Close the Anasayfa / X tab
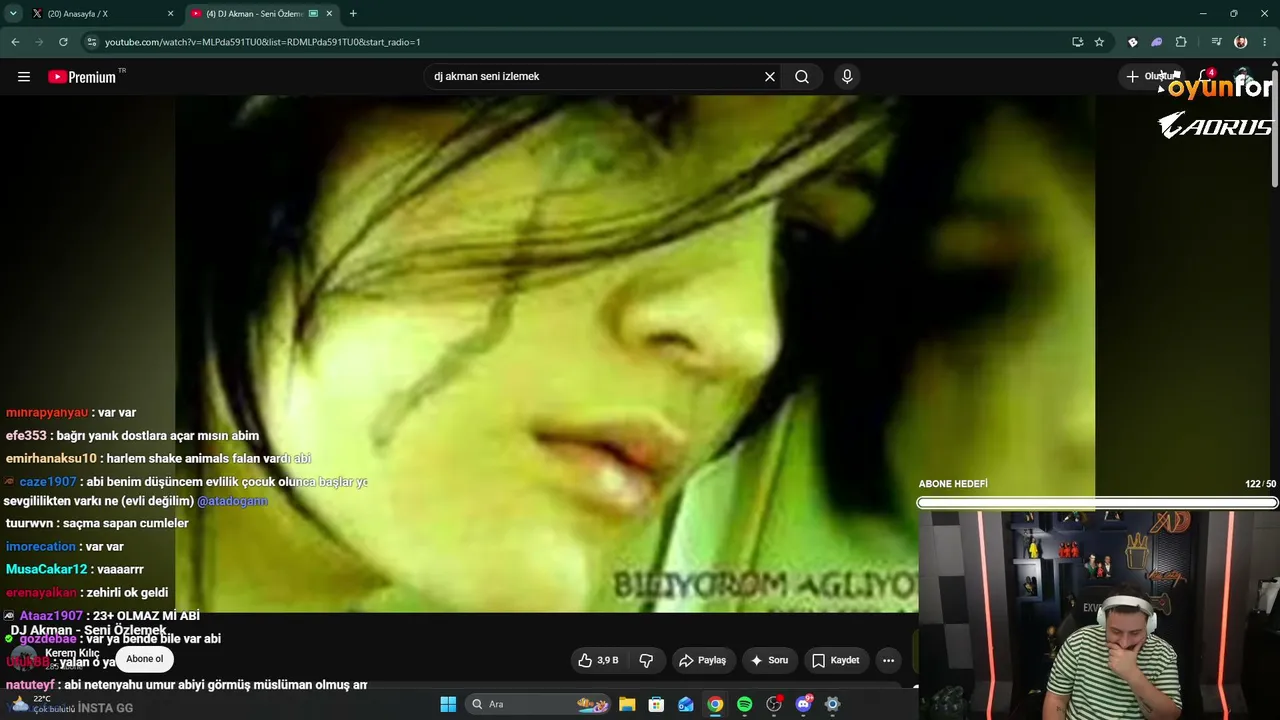Viewport: 1280px width, 720px height. 170,14
